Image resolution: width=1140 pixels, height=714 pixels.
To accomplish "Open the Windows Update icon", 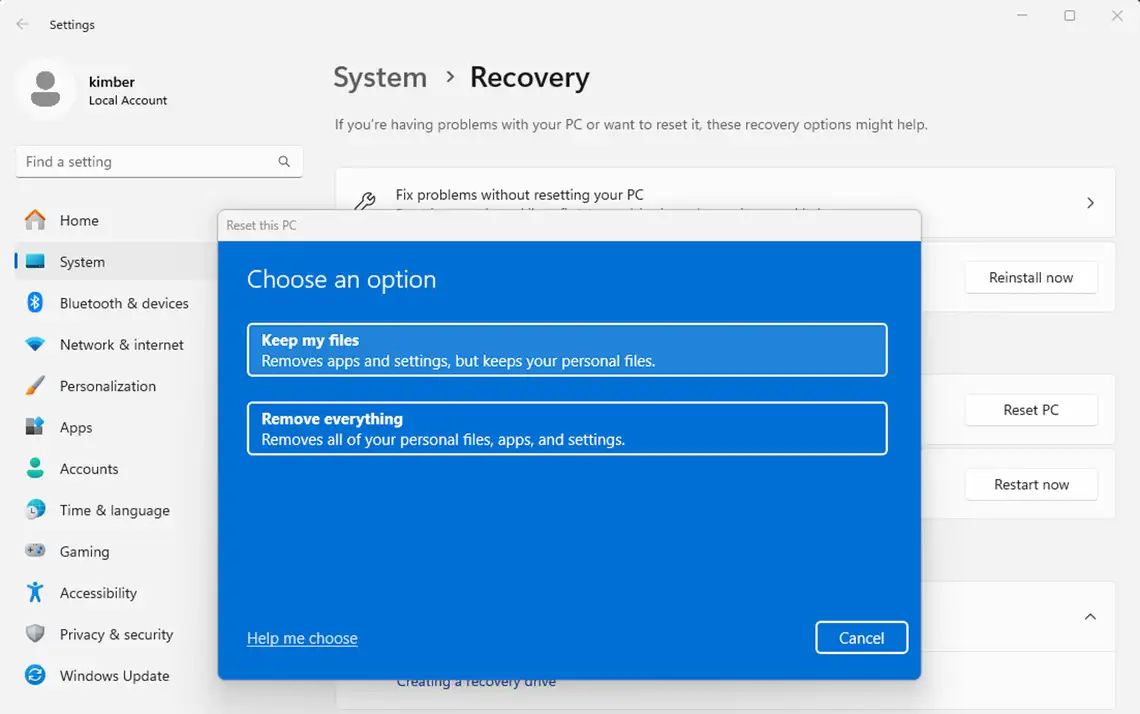I will point(35,676).
